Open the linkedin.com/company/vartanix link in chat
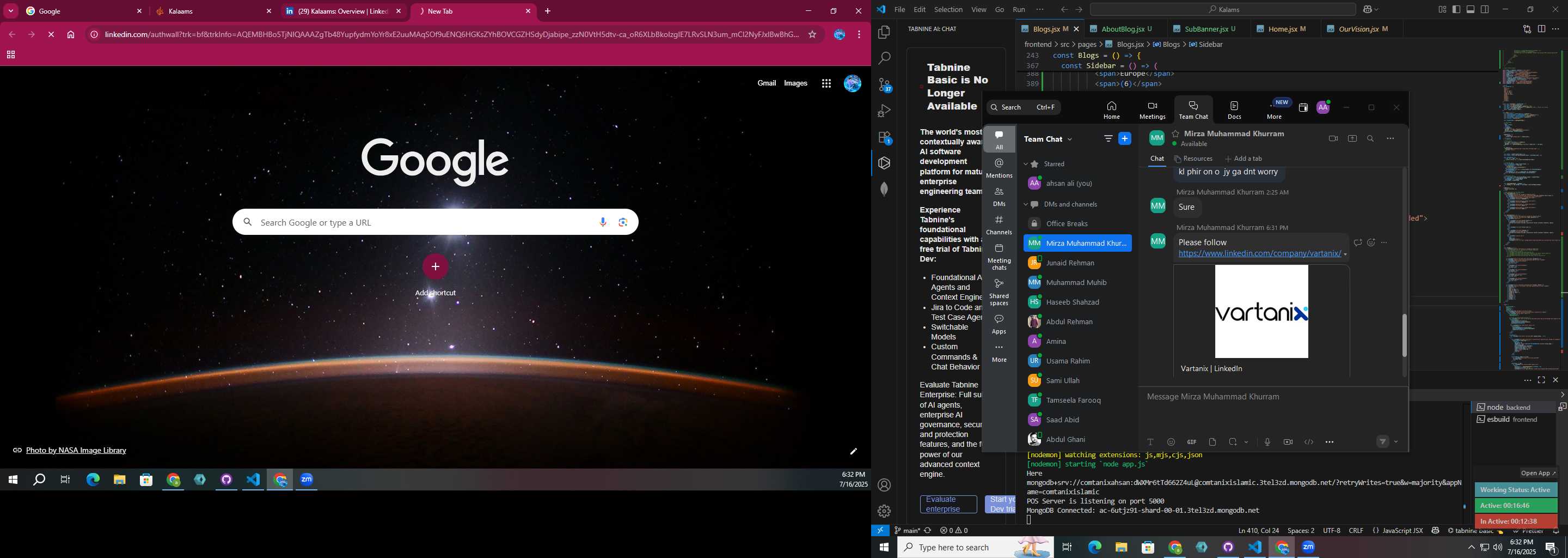 click(x=1259, y=254)
